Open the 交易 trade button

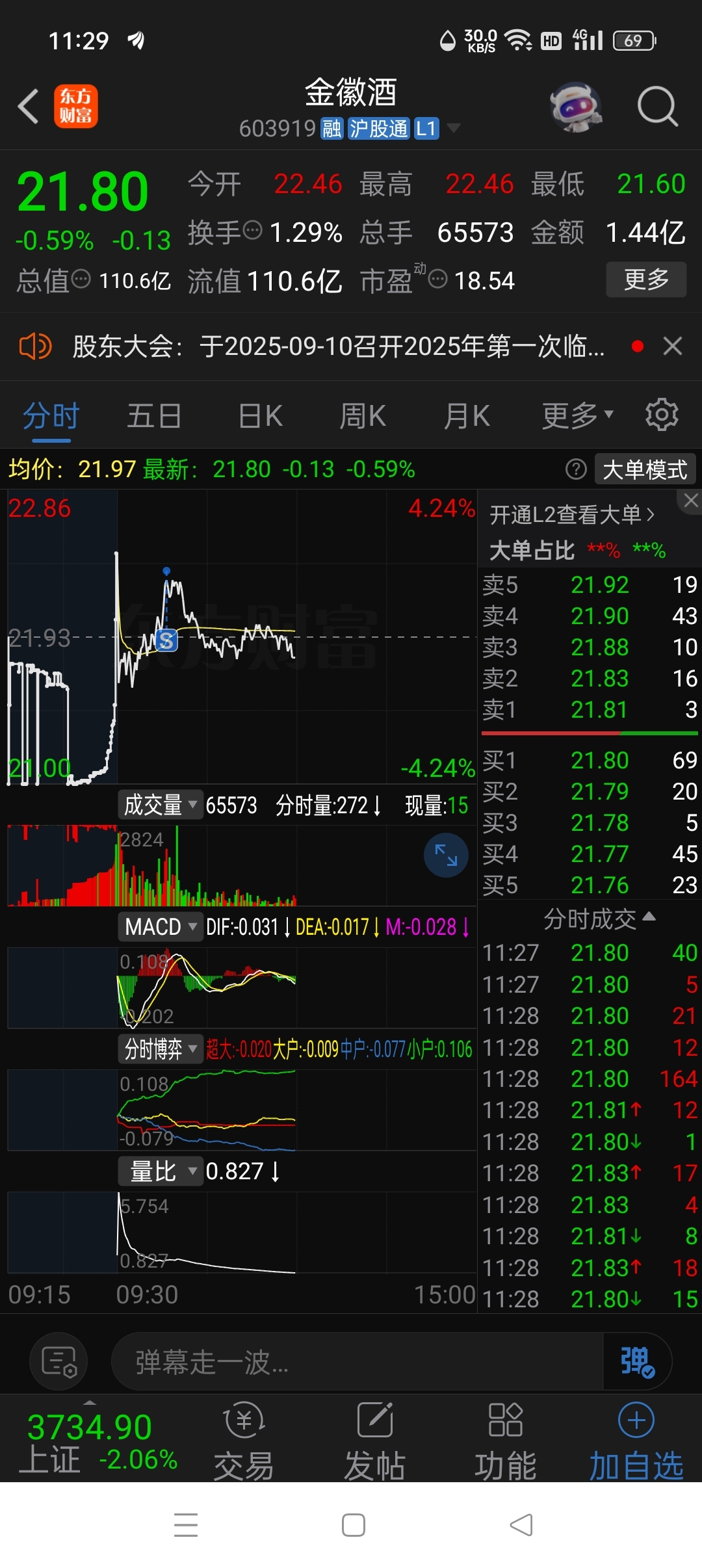point(244,1441)
